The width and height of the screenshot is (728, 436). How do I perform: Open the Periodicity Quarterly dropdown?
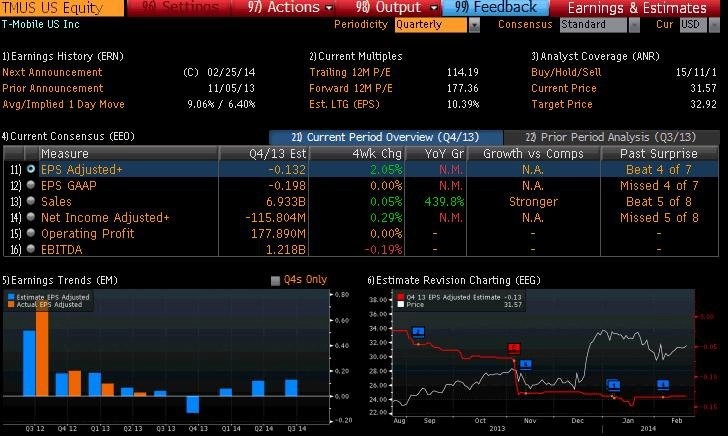pyautogui.click(x=431, y=25)
